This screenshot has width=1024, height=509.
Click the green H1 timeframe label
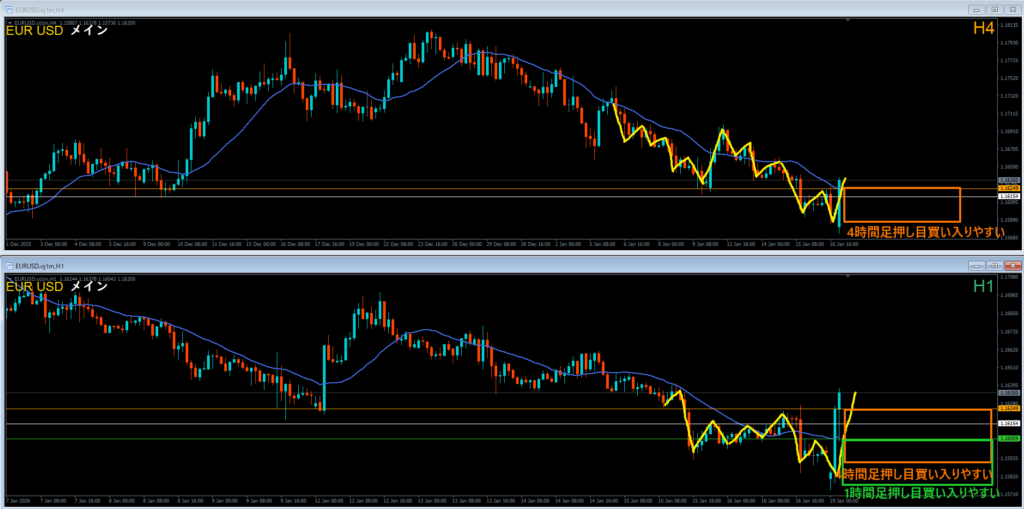click(983, 287)
